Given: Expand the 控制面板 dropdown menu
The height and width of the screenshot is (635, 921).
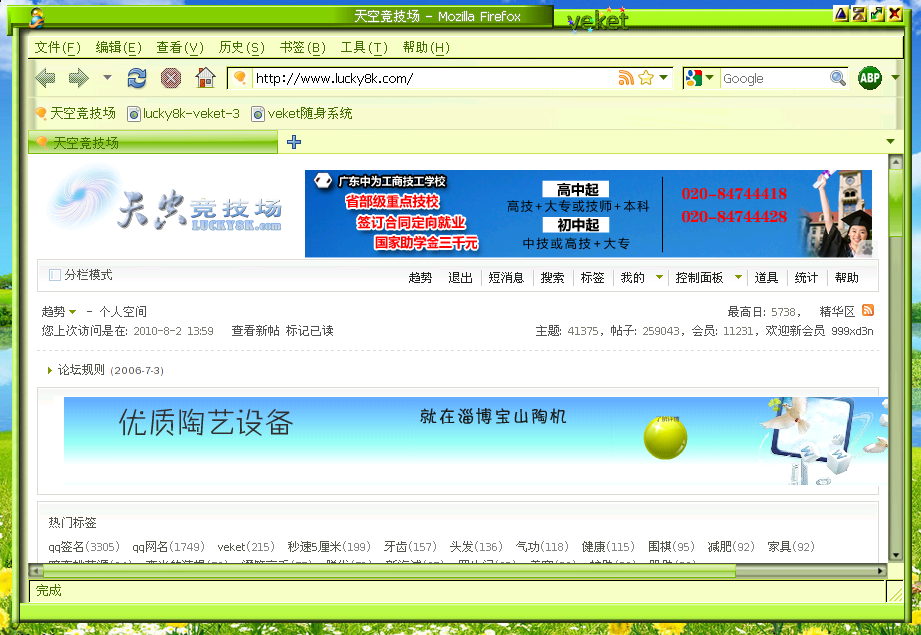Looking at the screenshot, I should pyautogui.click(x=738, y=277).
